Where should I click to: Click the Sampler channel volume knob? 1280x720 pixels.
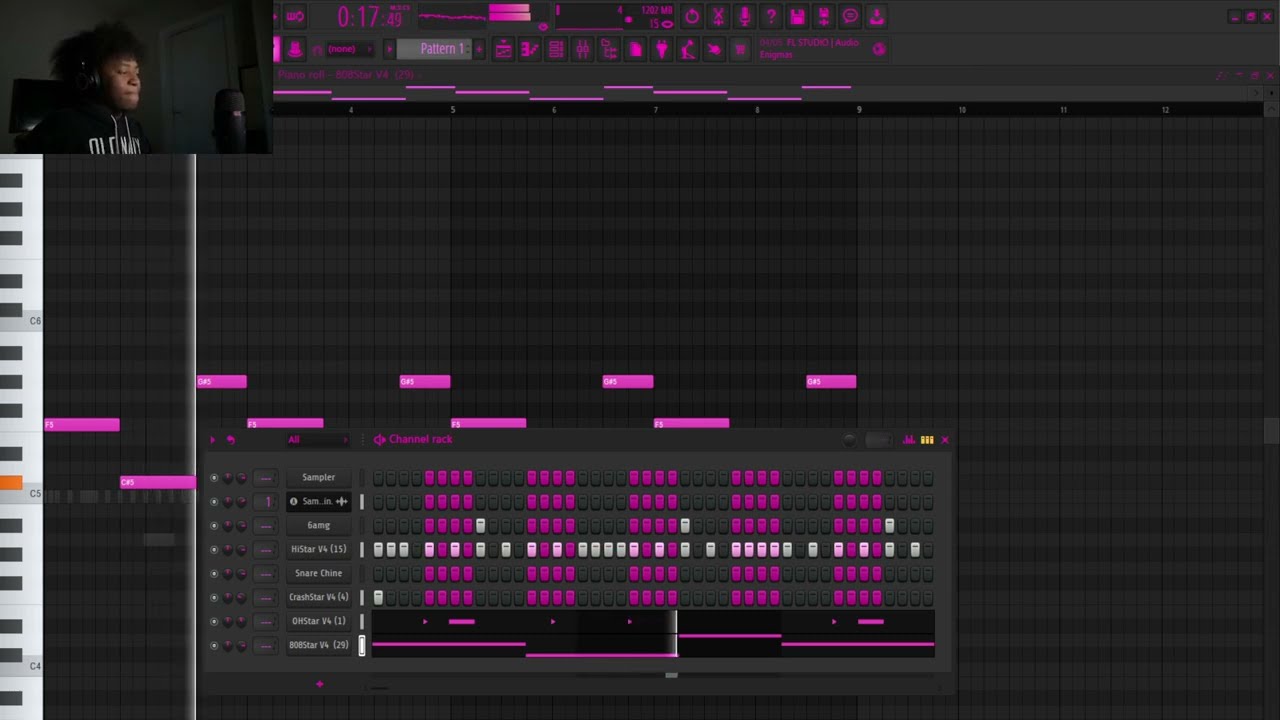pyautogui.click(x=241, y=478)
